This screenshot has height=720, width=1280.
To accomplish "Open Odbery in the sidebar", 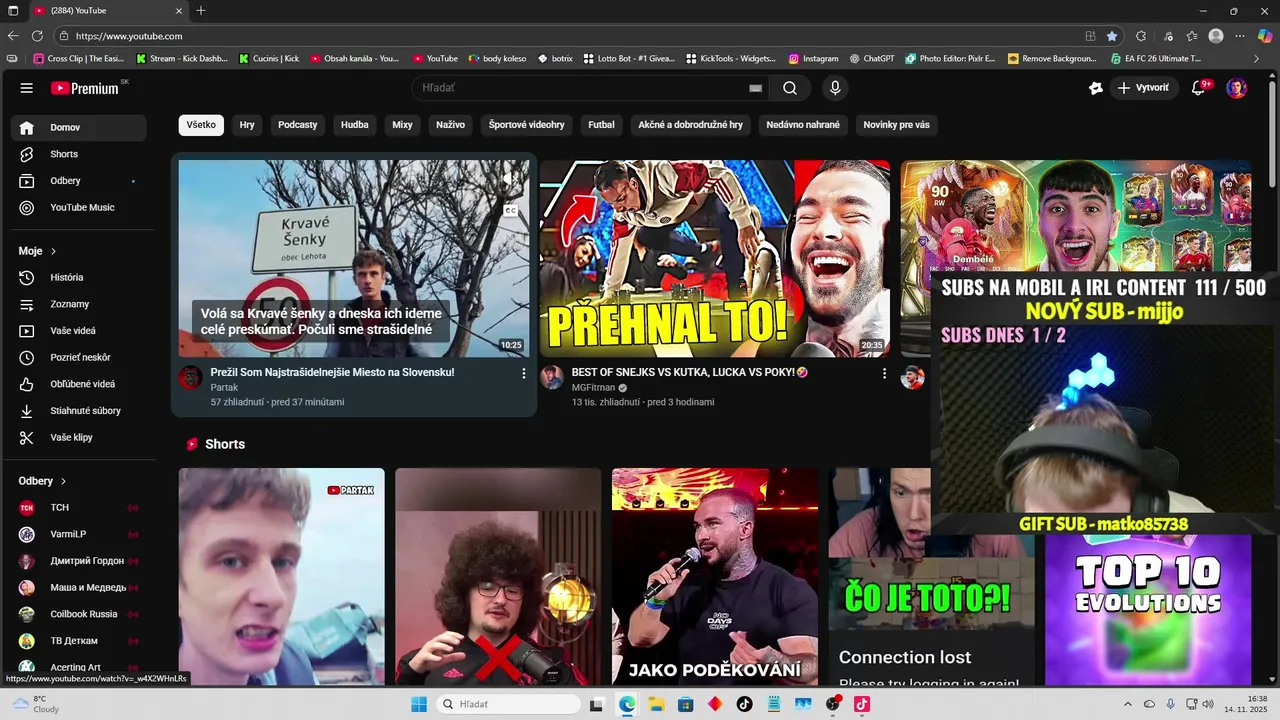I will [x=78, y=181].
